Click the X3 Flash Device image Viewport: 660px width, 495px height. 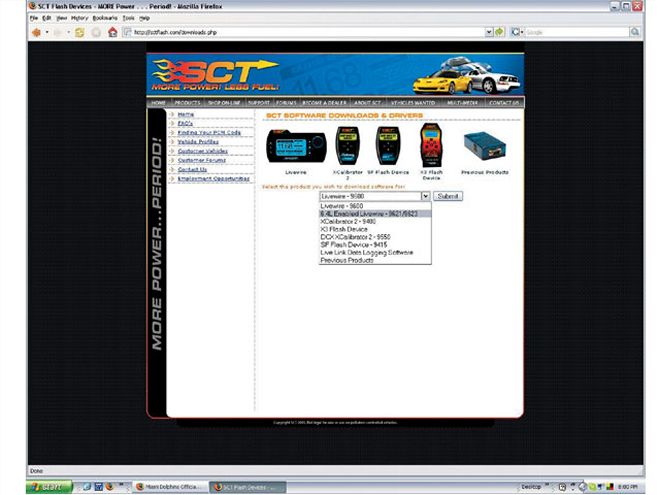[431, 145]
